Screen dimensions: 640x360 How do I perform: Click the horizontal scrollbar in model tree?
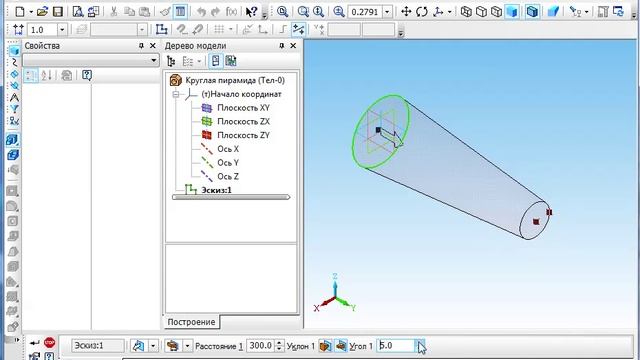[x=231, y=197]
